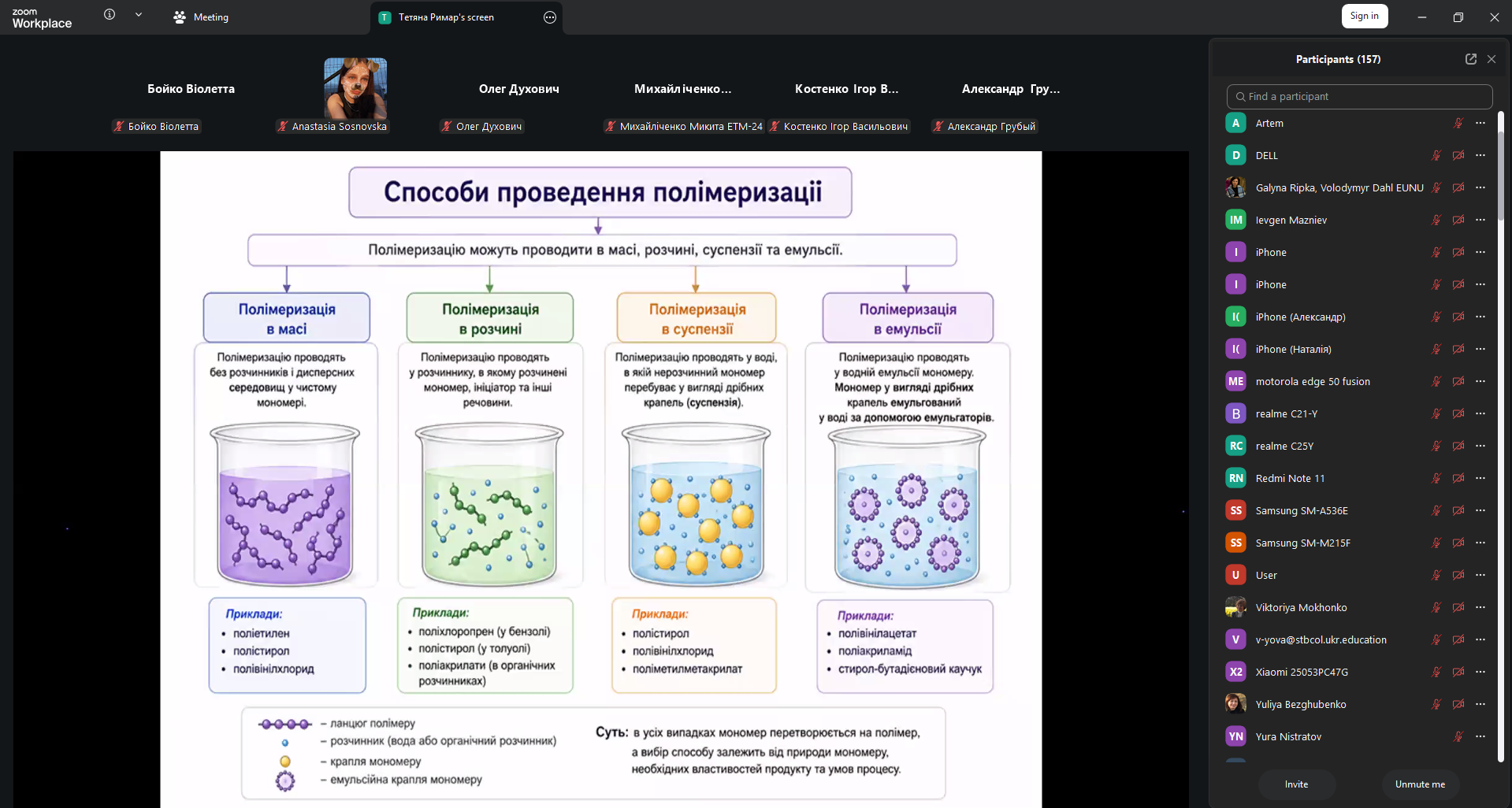
Task: Open more options for Yura Nistratov
Action: tap(1480, 736)
